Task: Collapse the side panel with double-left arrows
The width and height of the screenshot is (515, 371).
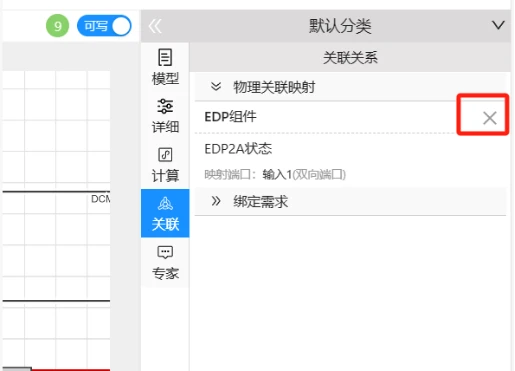Action: 155,26
